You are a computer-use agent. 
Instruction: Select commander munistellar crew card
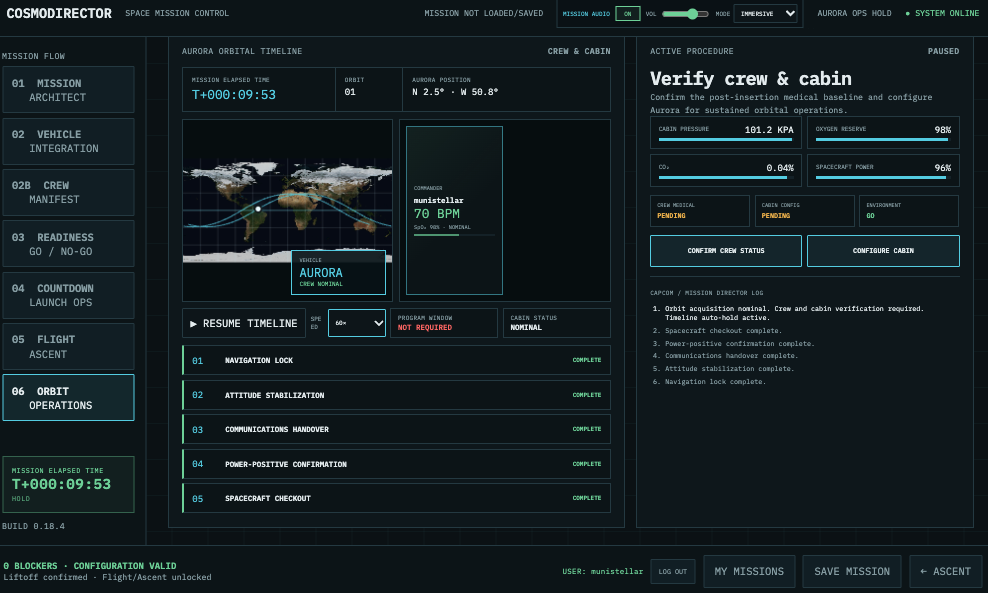(454, 210)
